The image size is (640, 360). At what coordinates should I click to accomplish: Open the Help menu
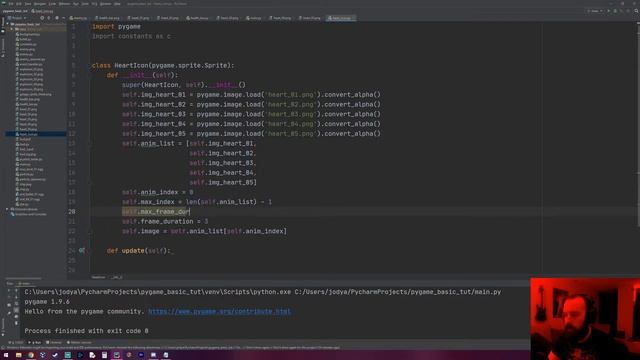[x=117, y=4]
